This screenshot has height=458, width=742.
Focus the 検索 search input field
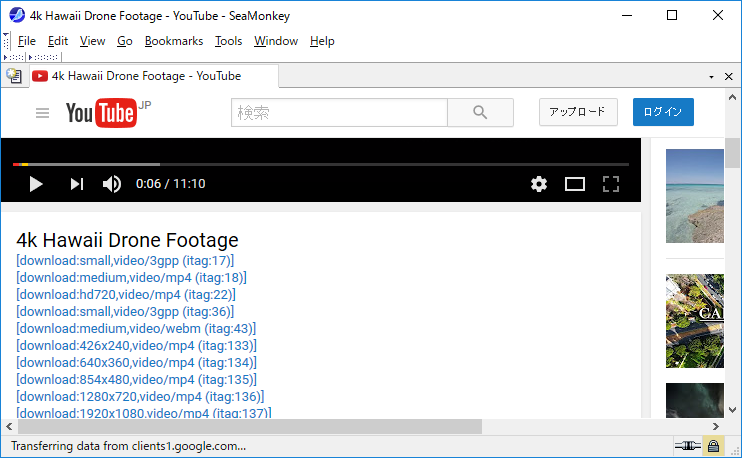pyautogui.click(x=339, y=113)
